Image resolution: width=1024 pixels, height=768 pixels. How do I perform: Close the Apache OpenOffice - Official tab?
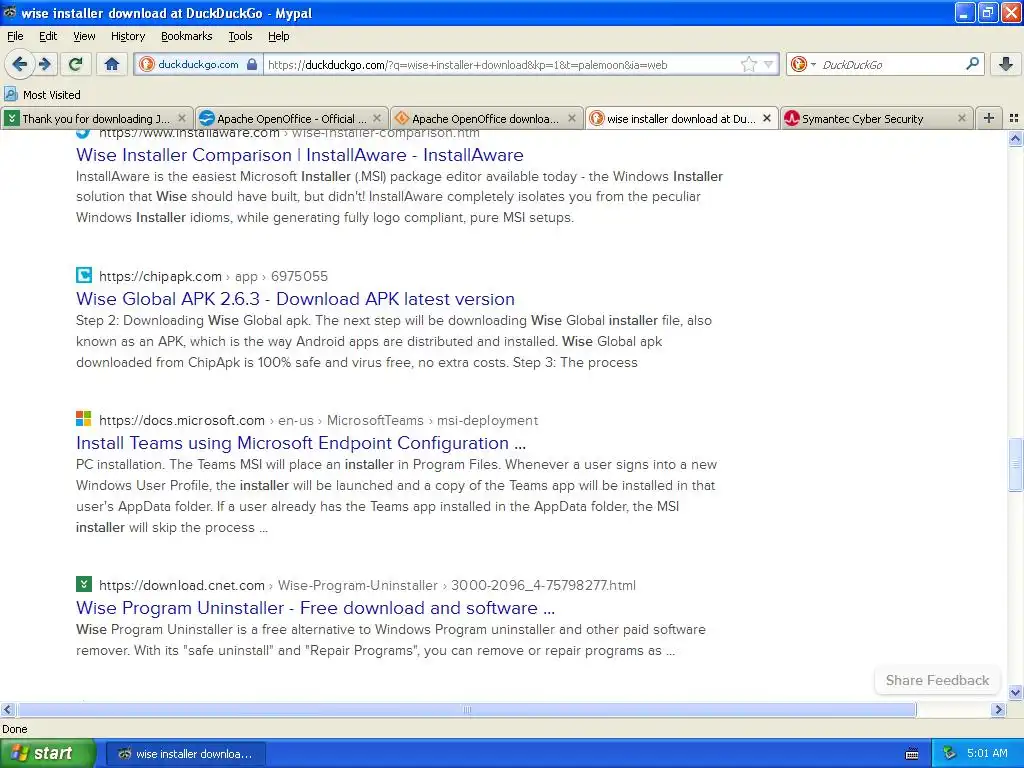pos(377,118)
